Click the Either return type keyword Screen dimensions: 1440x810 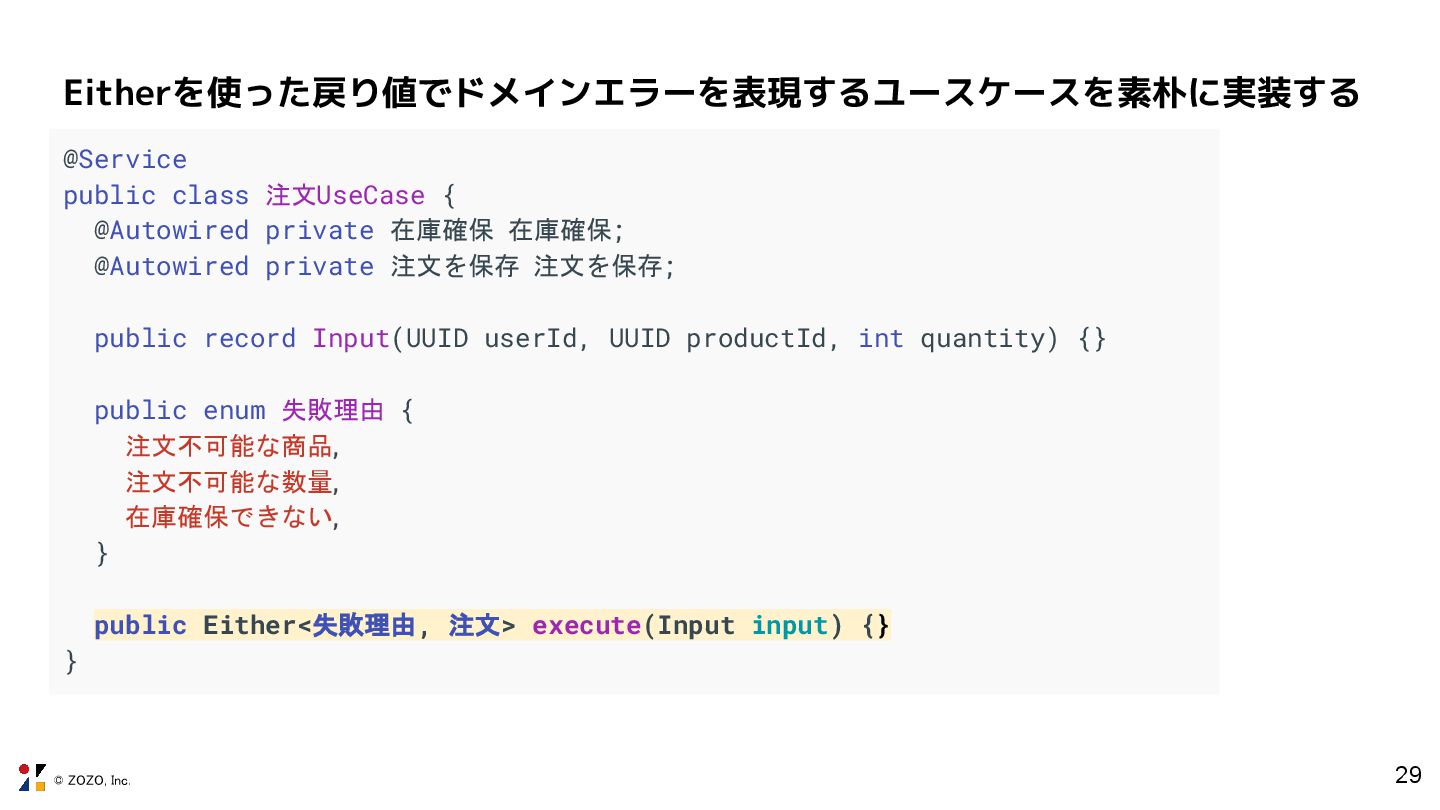click(x=249, y=626)
